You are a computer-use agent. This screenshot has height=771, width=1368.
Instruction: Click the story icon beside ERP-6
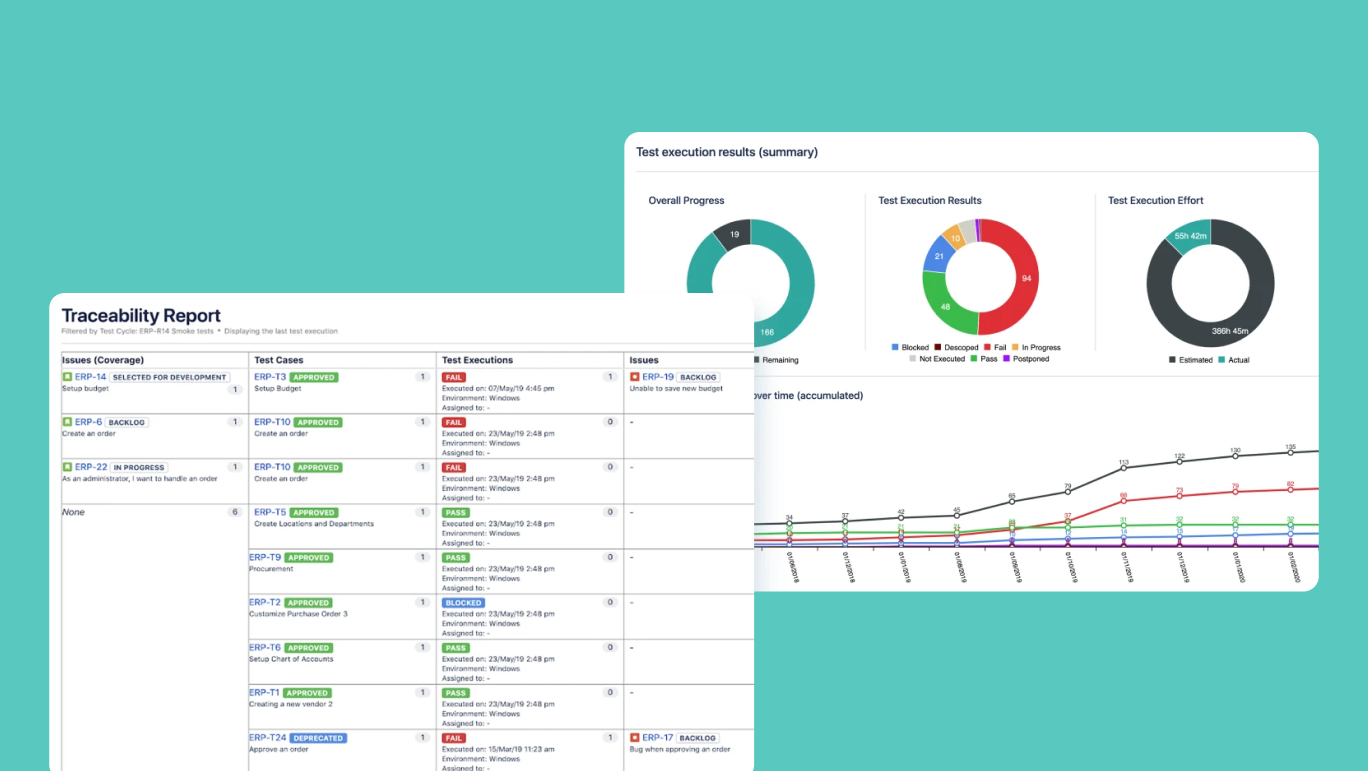[x=67, y=422]
